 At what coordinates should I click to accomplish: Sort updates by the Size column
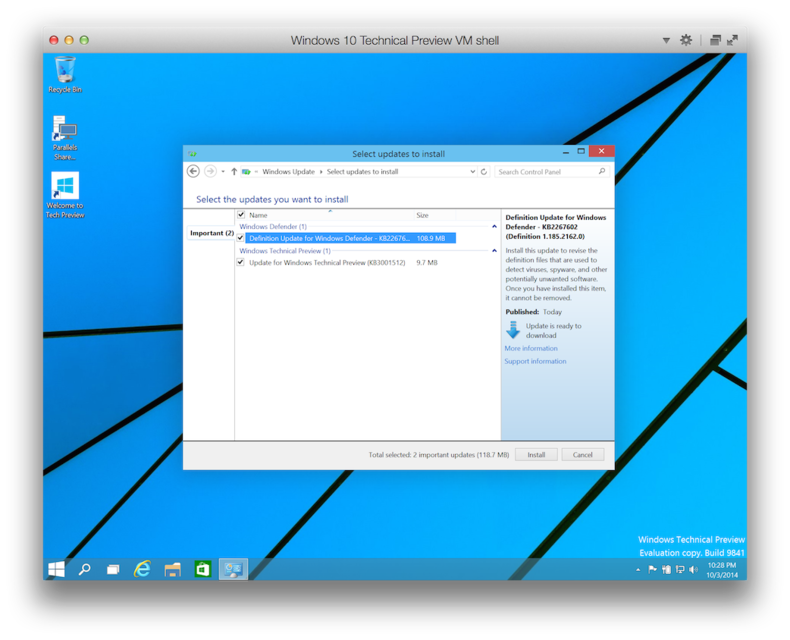click(422, 215)
